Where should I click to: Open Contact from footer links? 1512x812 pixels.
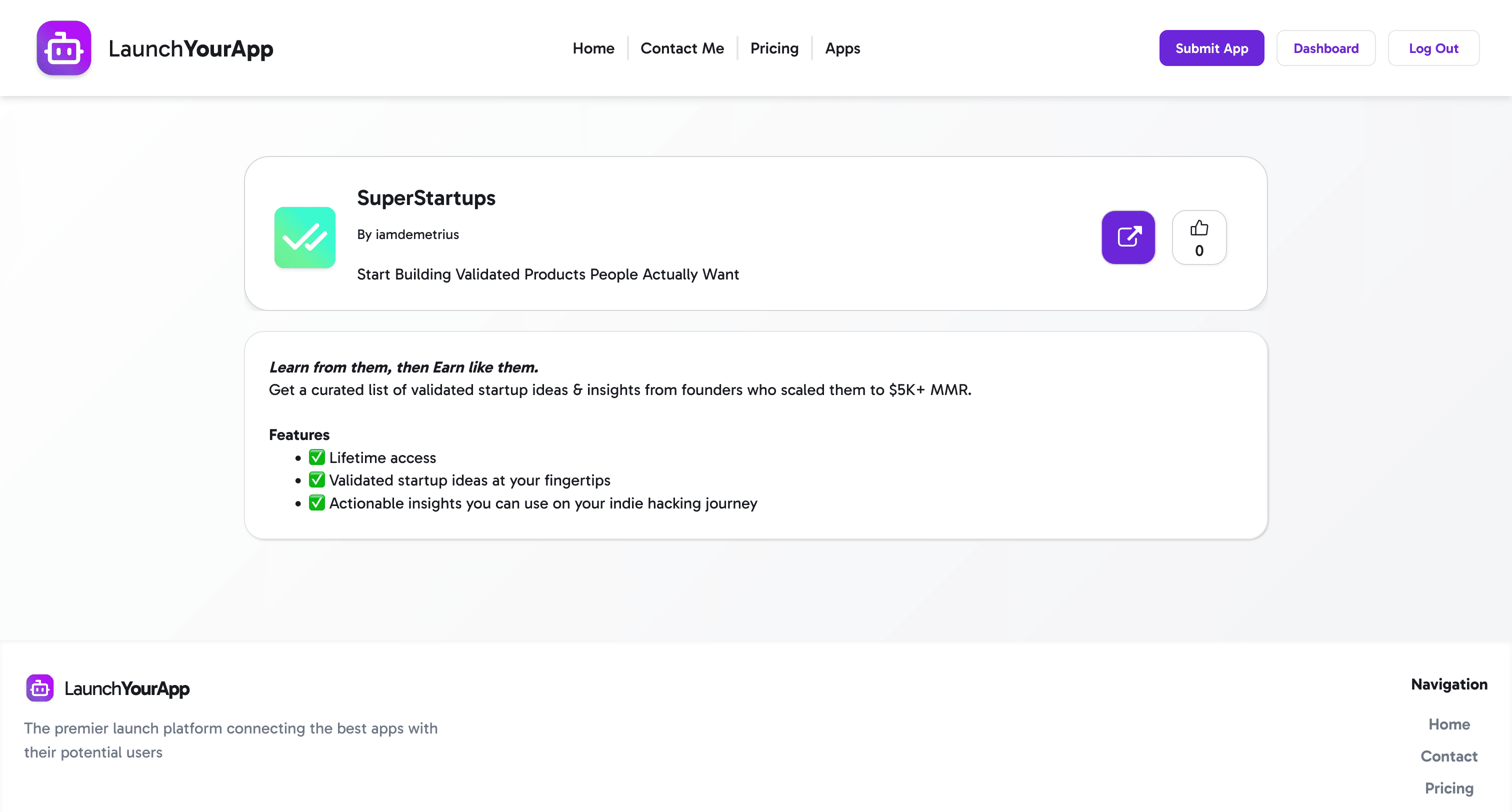1448,756
